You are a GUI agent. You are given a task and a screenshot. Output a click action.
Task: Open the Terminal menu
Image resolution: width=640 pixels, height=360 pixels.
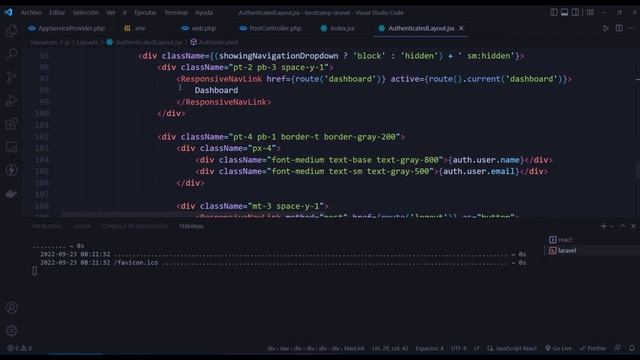(x=176, y=13)
